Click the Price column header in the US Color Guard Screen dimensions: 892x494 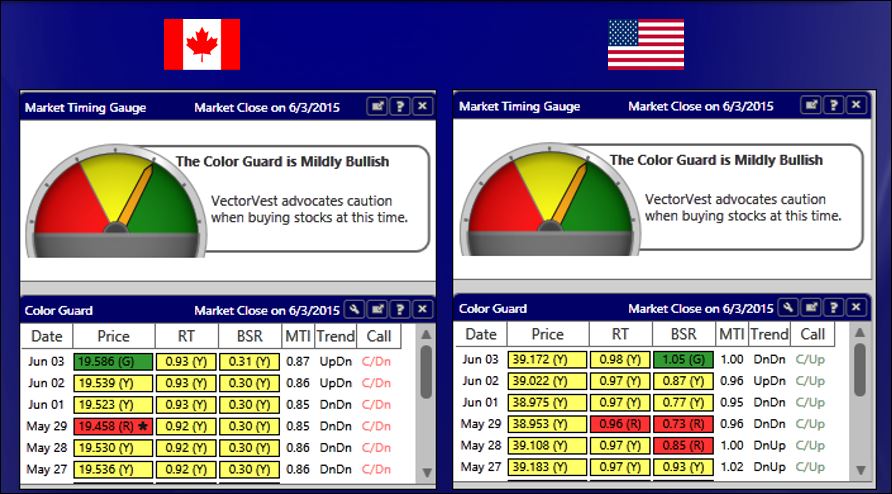click(548, 334)
